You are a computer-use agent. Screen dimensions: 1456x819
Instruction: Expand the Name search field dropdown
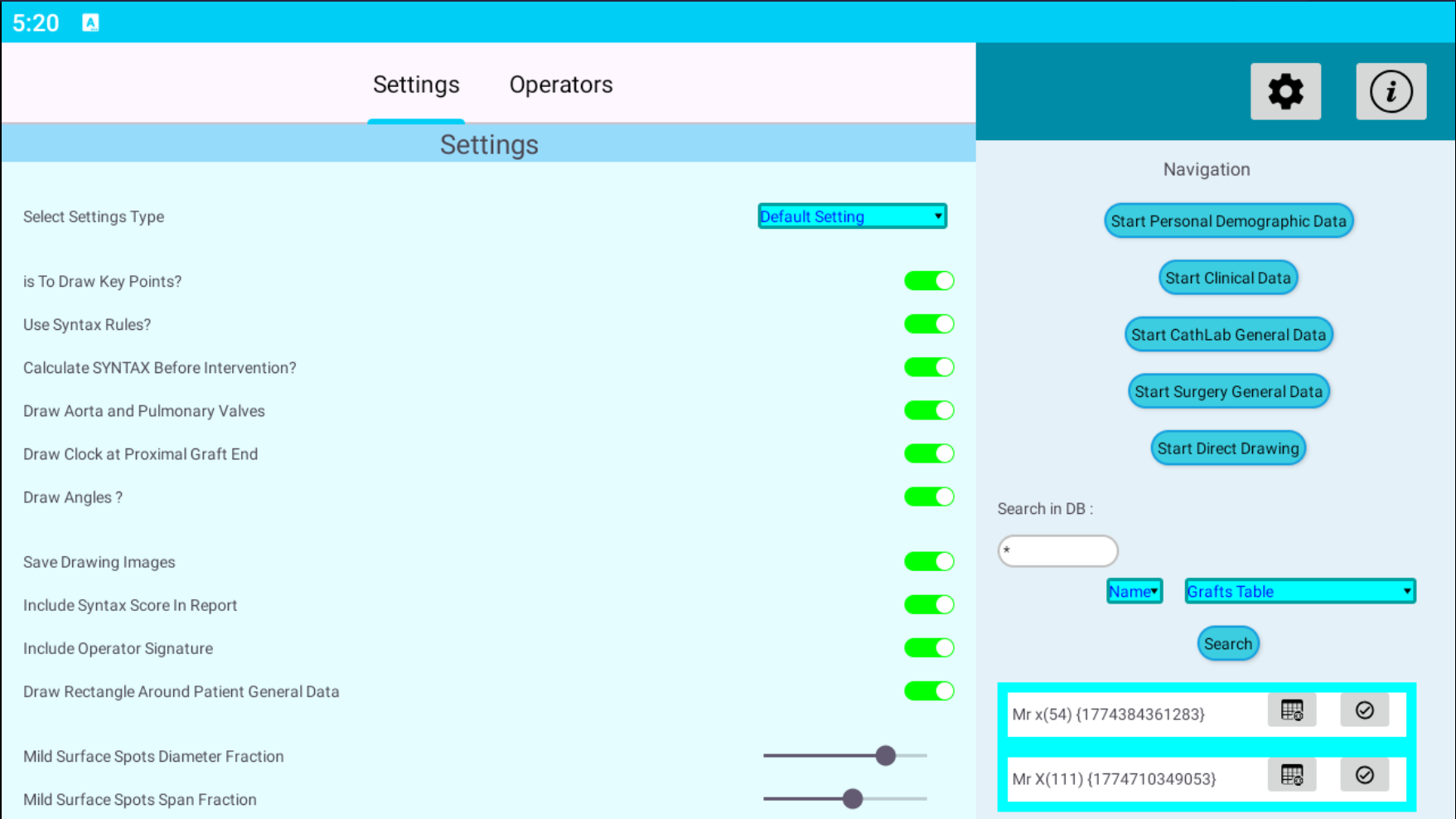[1134, 591]
